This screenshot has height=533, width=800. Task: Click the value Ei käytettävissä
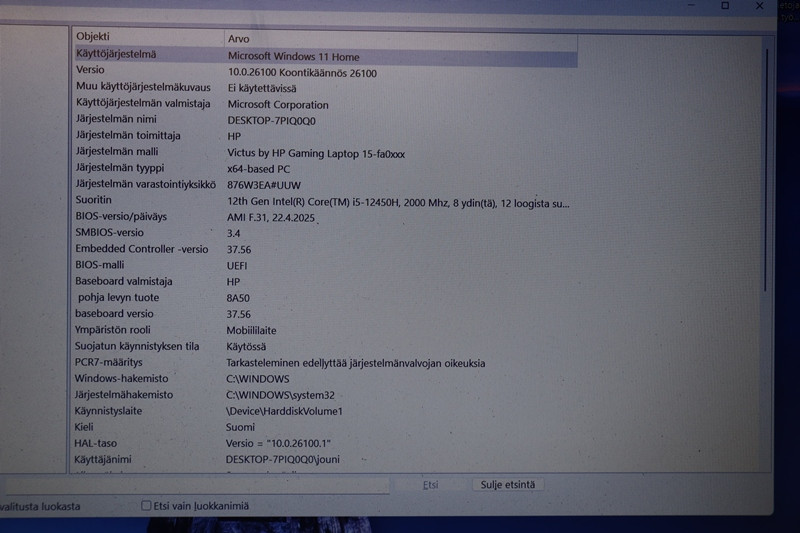[x=262, y=88]
